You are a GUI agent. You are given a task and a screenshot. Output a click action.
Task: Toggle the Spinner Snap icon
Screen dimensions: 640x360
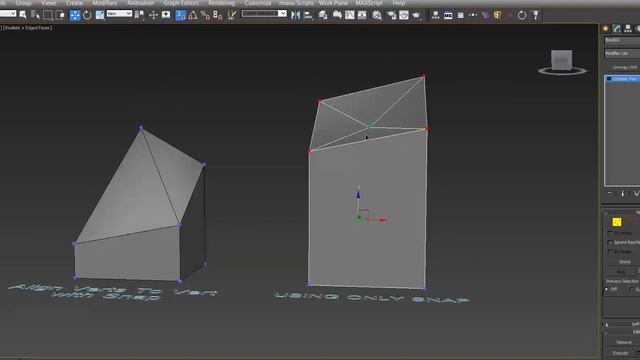[x=218, y=15]
